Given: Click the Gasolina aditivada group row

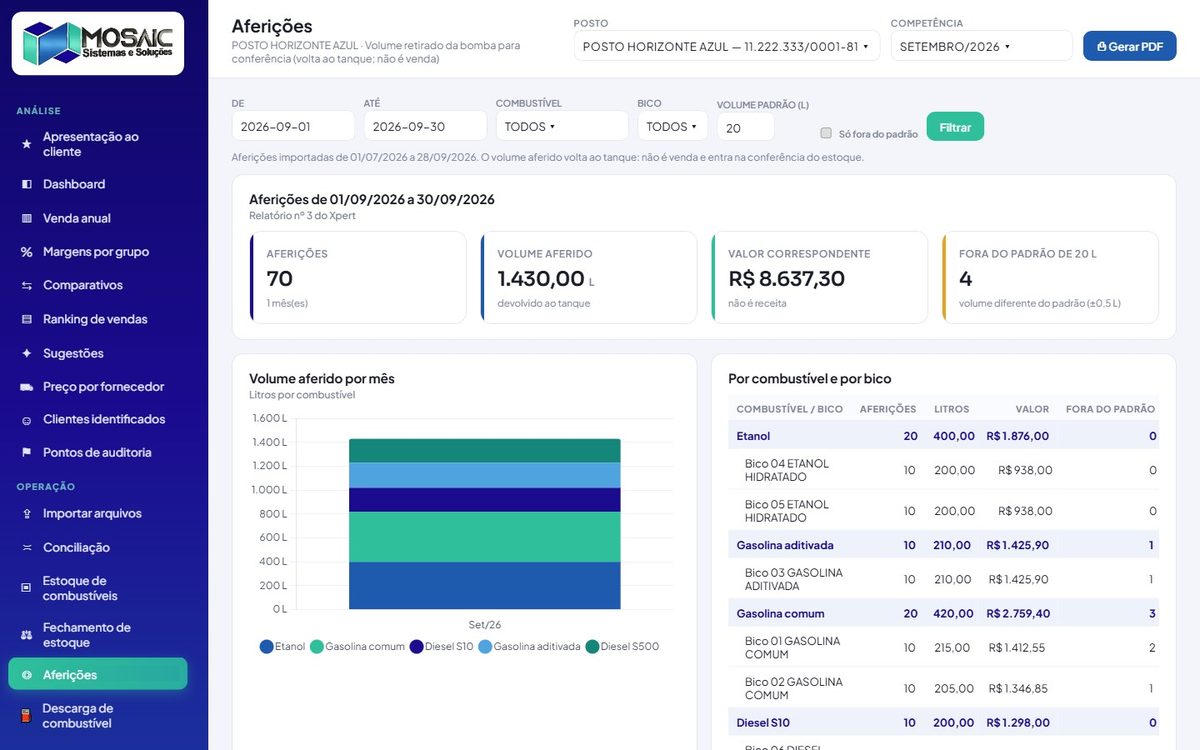Looking at the screenshot, I should point(943,545).
